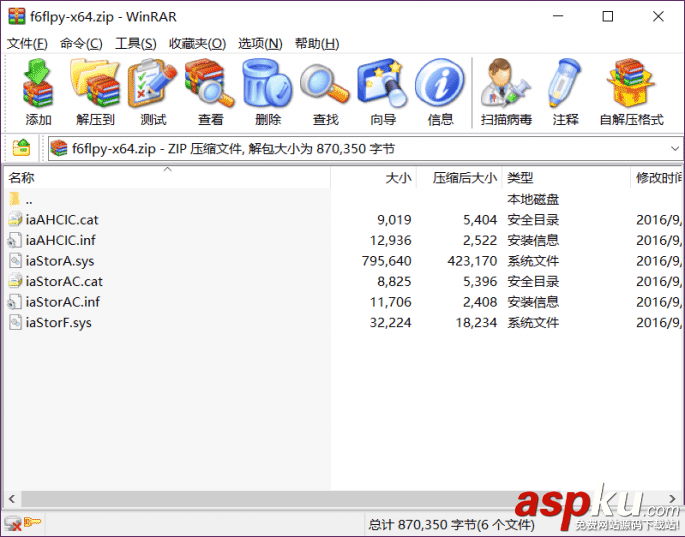Click the size value 9,019
Screen dimensions: 685x537
point(394,220)
